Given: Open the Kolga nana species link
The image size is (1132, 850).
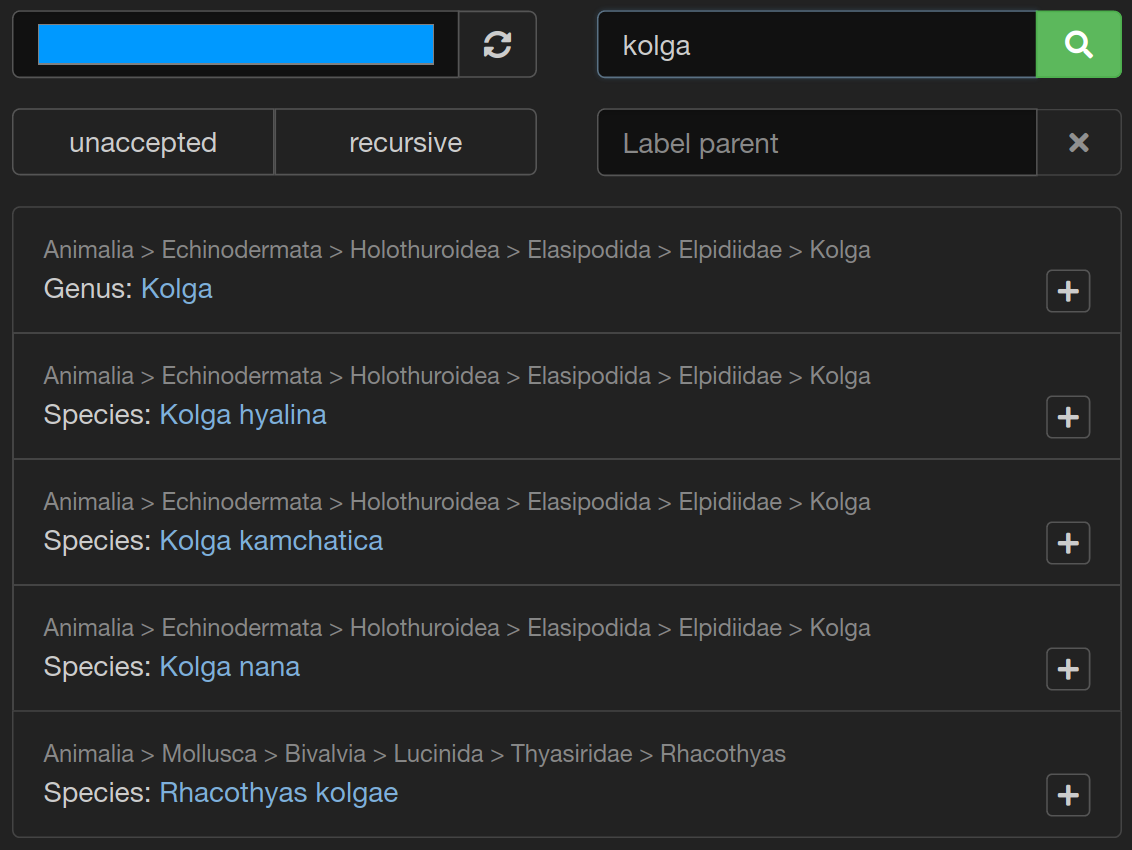Looking at the screenshot, I should 230,667.
